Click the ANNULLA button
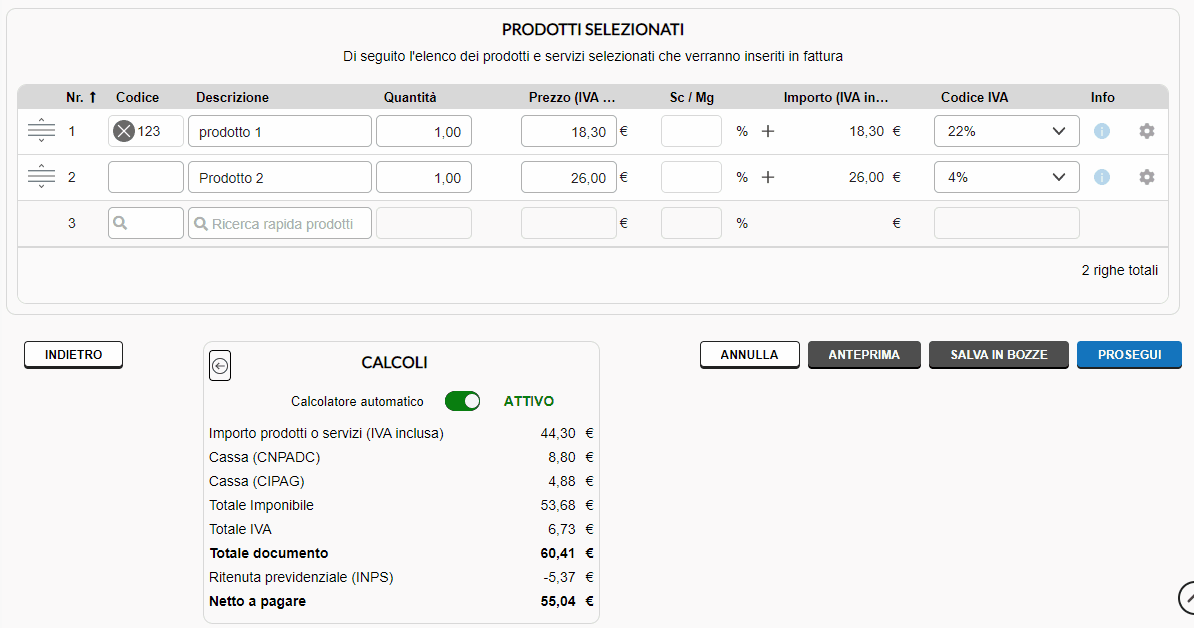The height and width of the screenshot is (628, 1194). [749, 355]
